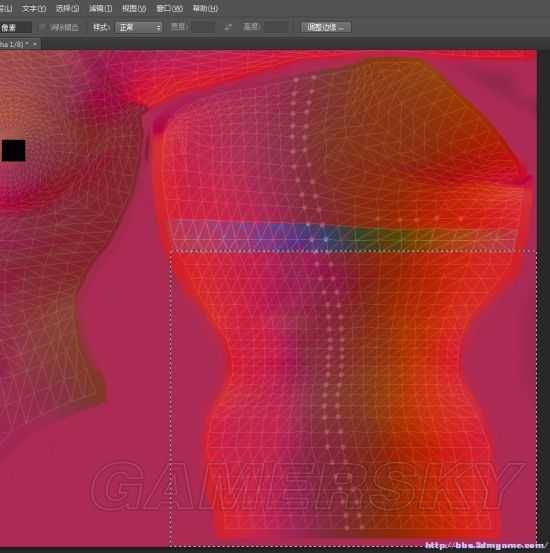Click the black square on the canvas
Image resolution: width=550 pixels, height=553 pixels.
(x=13, y=151)
